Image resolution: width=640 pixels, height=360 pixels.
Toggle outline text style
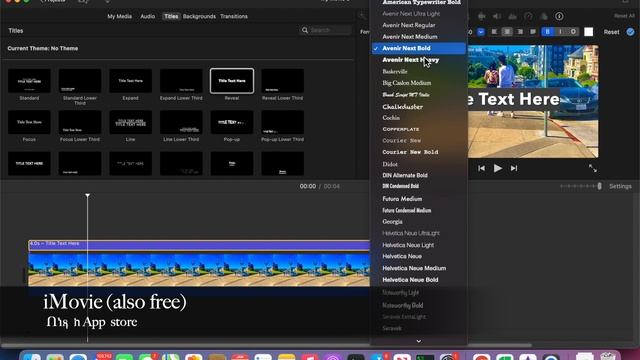point(573,32)
